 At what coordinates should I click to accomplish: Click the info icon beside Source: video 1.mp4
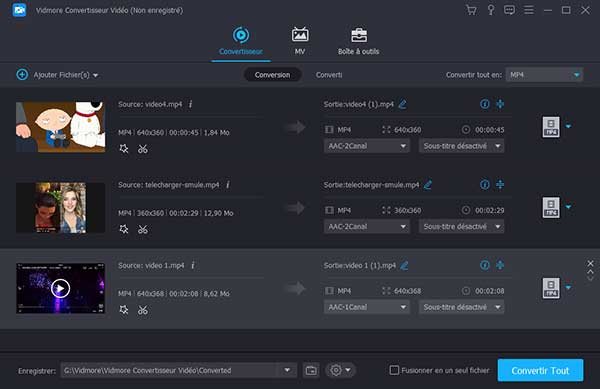(193, 265)
